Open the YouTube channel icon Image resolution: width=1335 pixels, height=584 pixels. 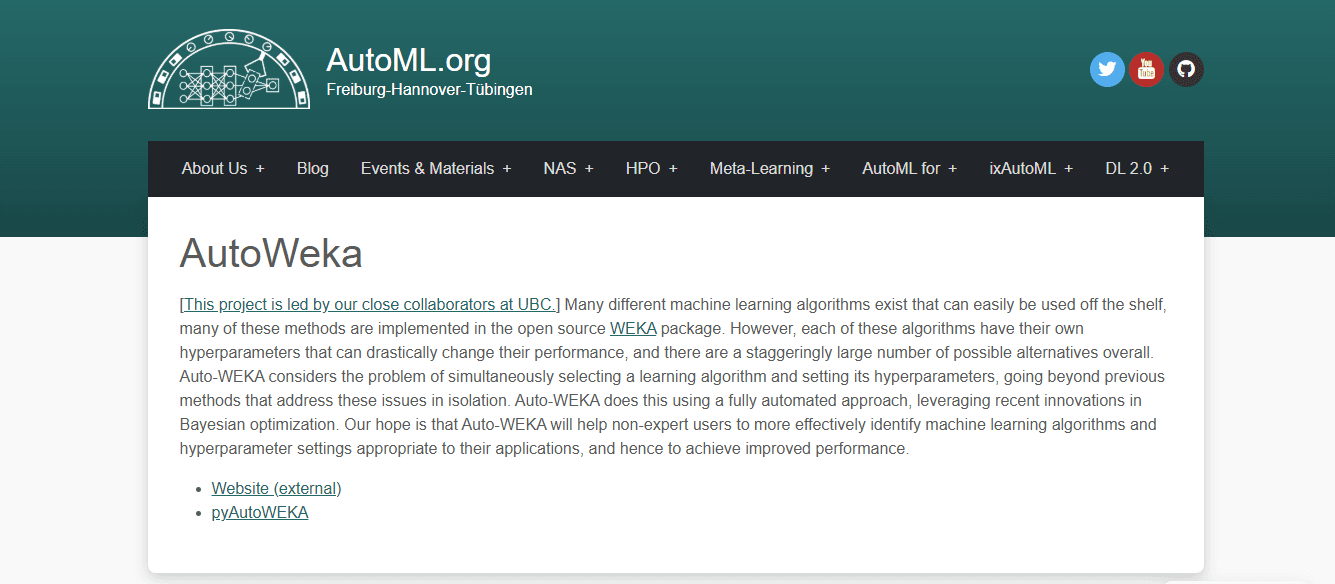[1146, 69]
